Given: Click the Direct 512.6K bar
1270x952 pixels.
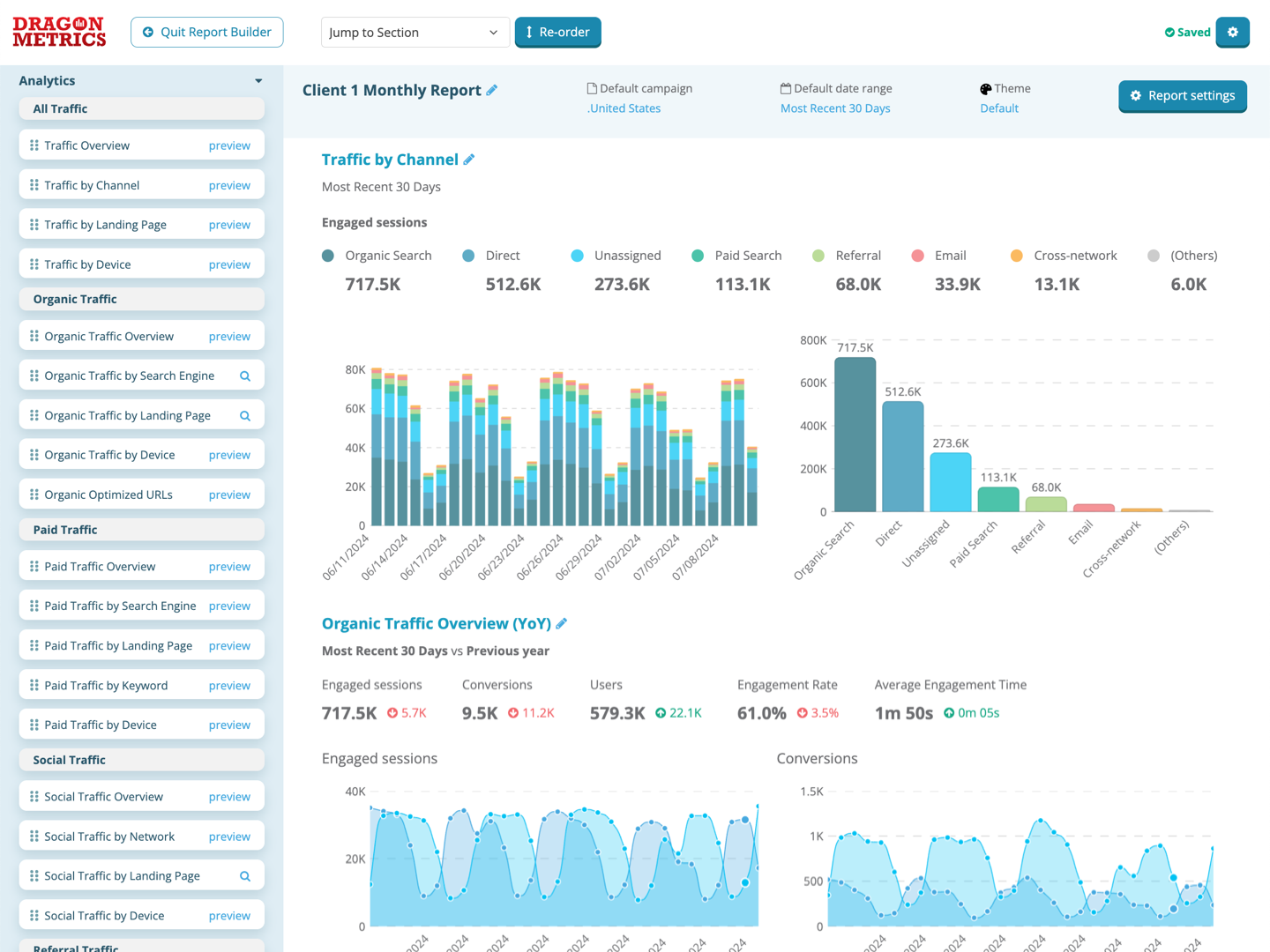Looking at the screenshot, I should (x=902, y=457).
